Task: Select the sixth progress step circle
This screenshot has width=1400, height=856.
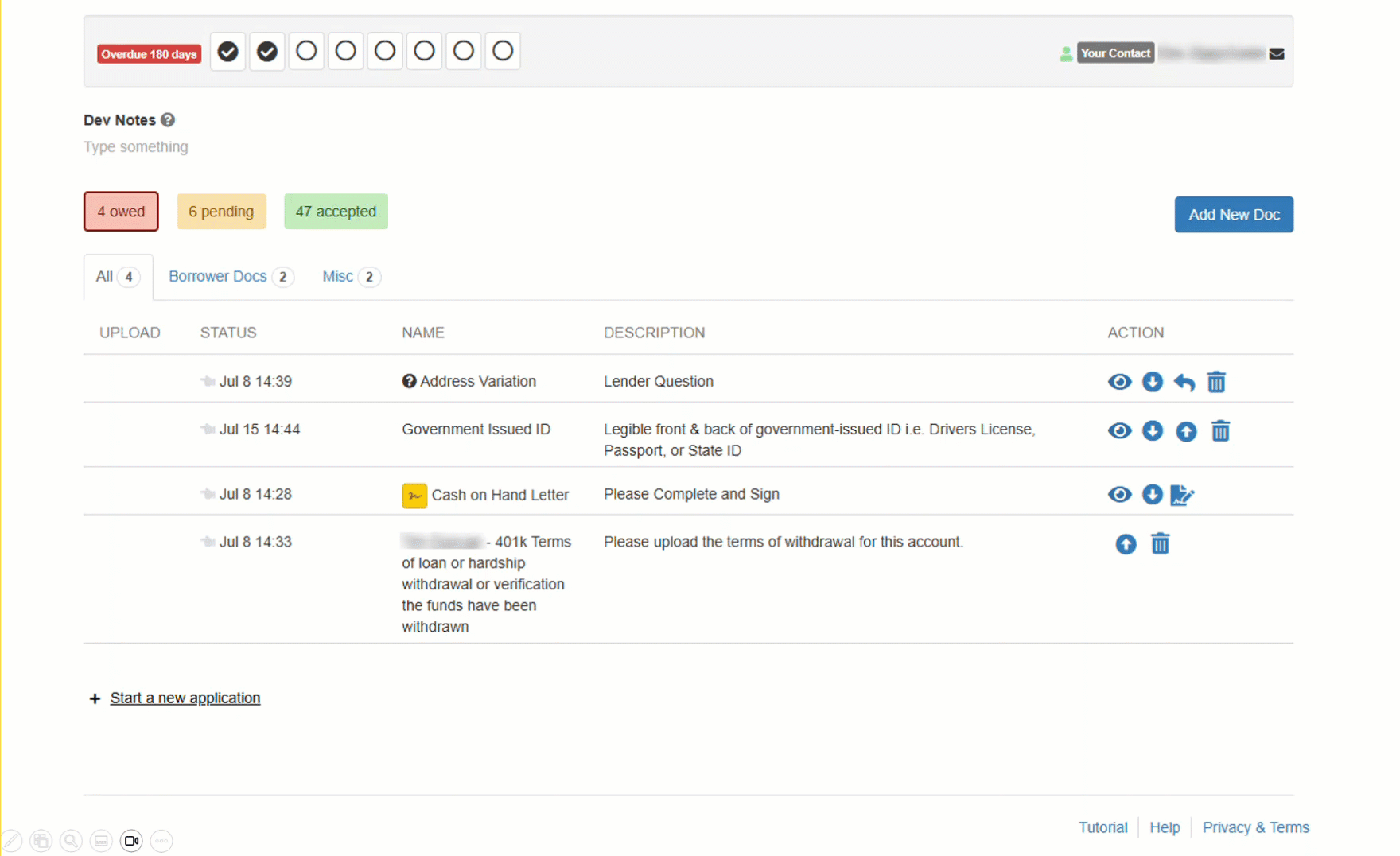Action: 424,52
